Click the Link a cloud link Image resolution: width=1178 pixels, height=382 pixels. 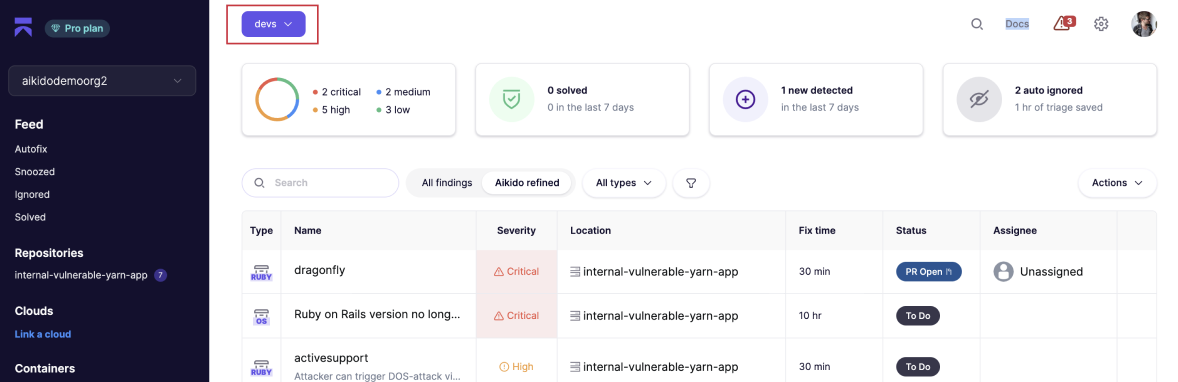coord(43,334)
